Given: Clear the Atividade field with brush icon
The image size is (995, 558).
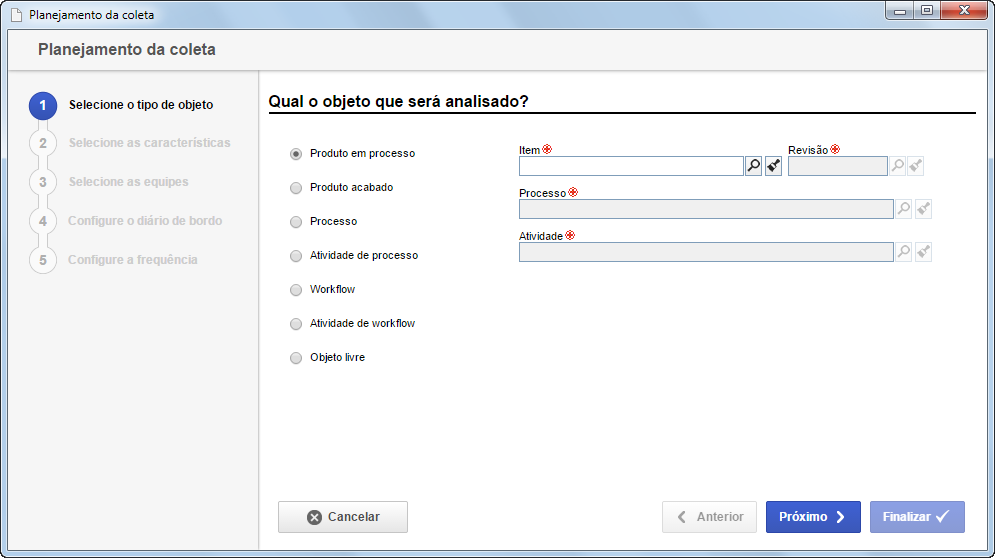Looking at the screenshot, I should point(923,252).
